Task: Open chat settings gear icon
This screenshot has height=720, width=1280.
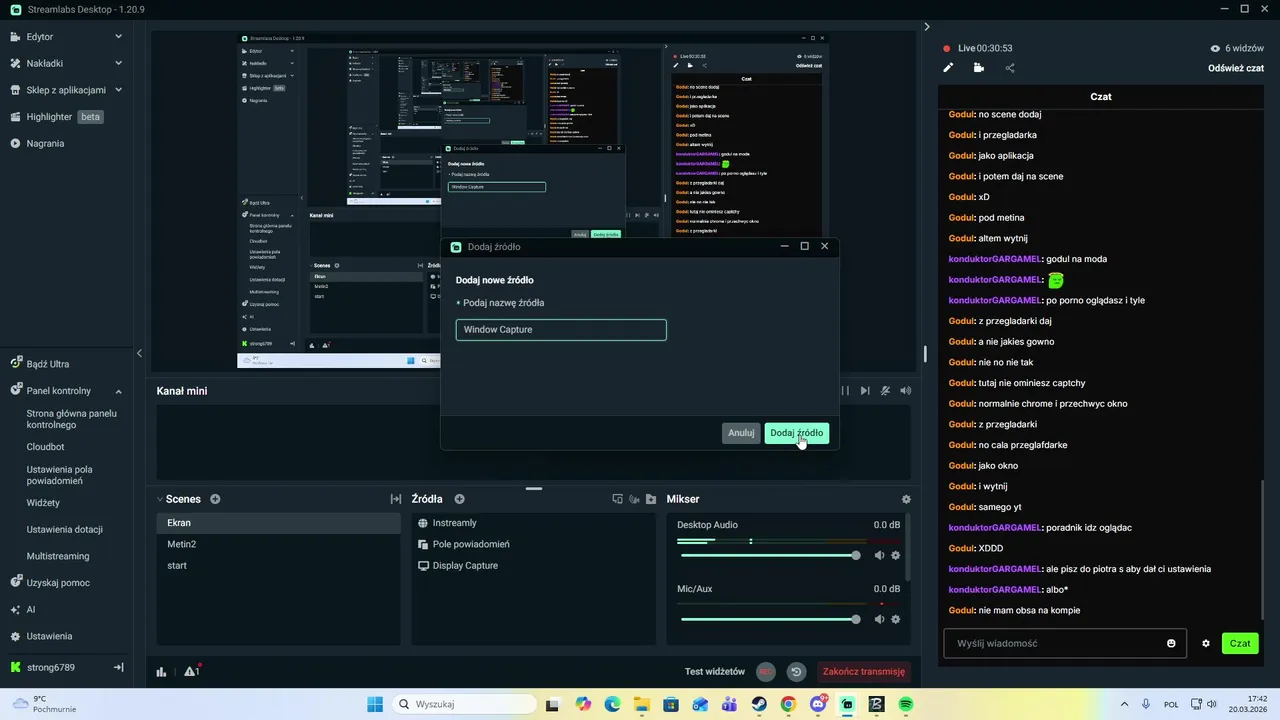Action: 1206,643
